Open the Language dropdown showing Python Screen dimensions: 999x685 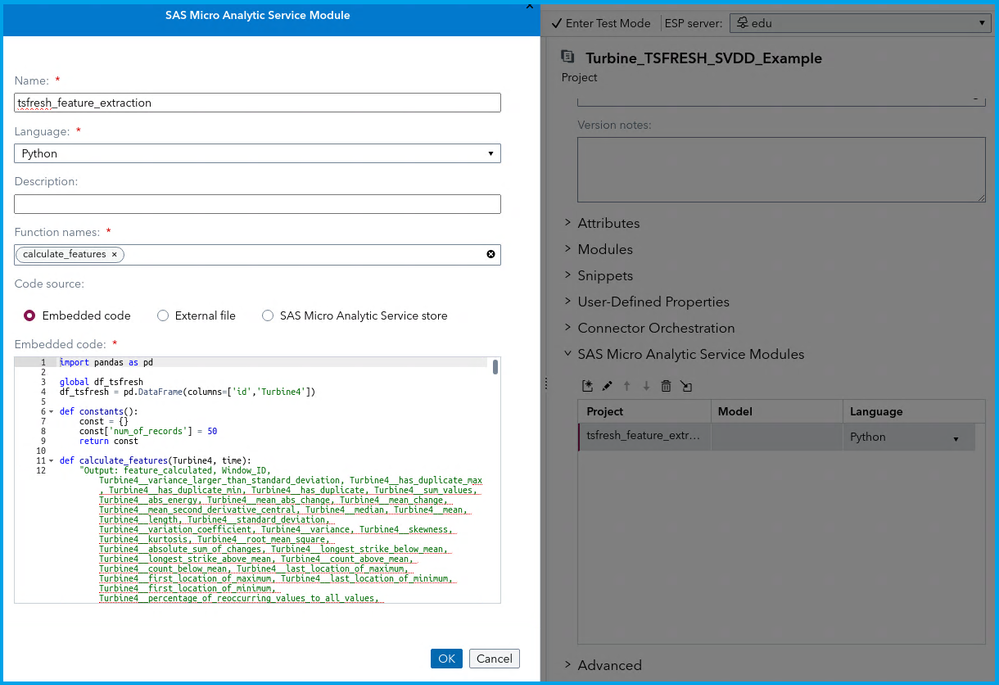point(257,153)
